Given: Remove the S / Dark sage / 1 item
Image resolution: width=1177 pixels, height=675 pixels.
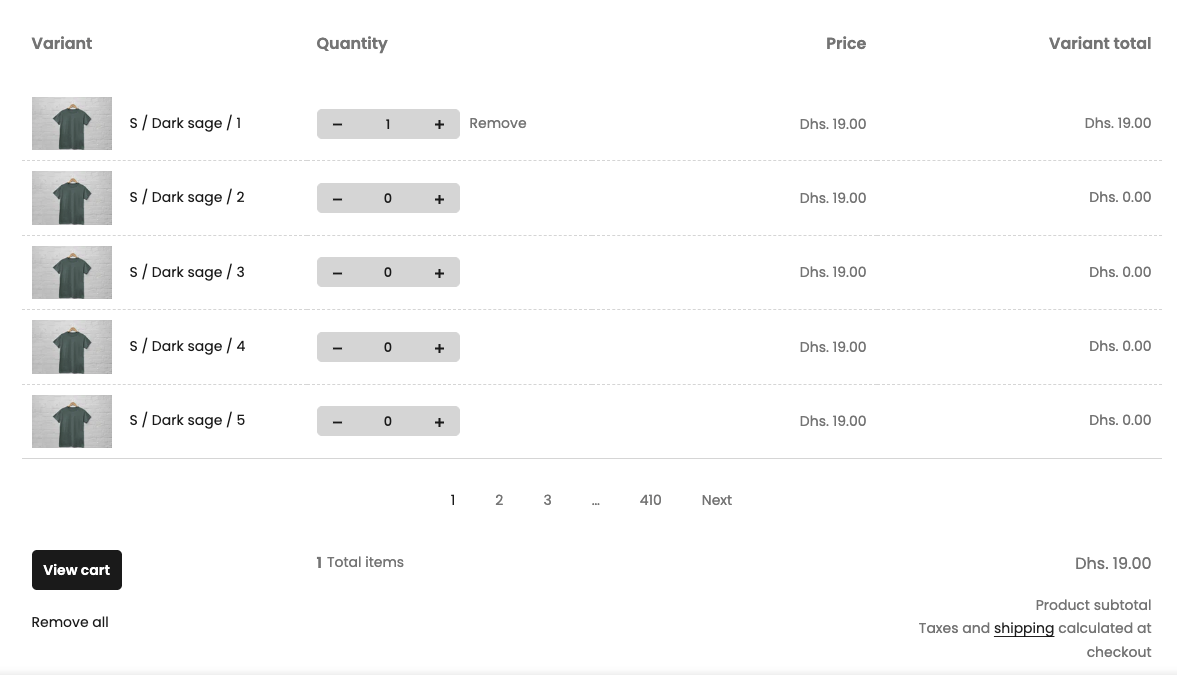Looking at the screenshot, I should click(x=497, y=123).
